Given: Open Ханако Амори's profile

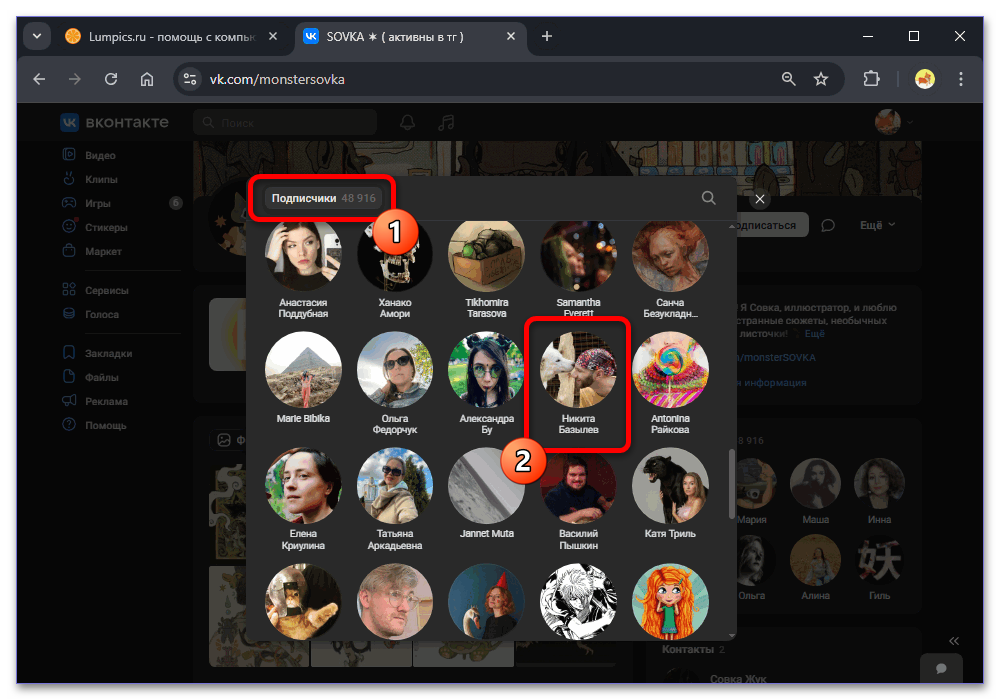Looking at the screenshot, I should point(395,268).
